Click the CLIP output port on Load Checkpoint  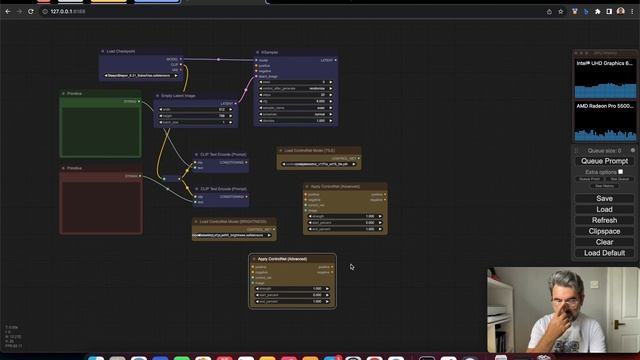(181, 64)
